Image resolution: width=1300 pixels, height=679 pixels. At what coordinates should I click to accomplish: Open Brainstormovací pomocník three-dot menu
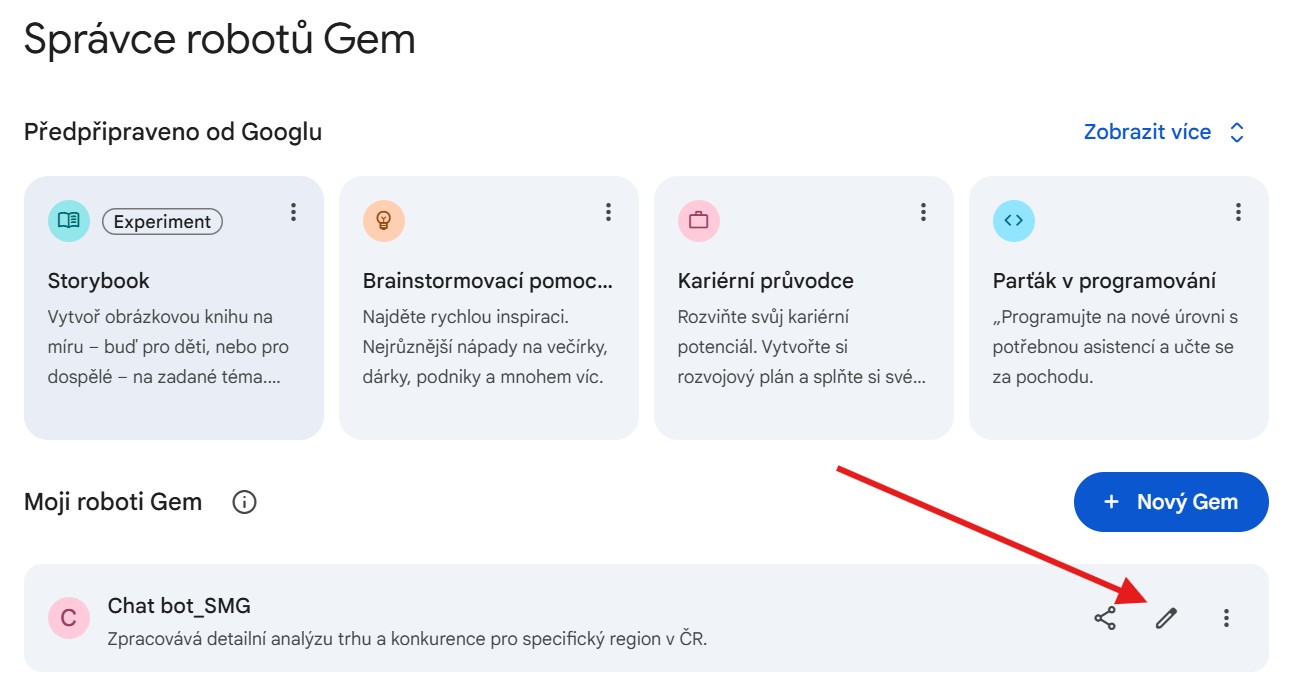pyautogui.click(x=608, y=212)
